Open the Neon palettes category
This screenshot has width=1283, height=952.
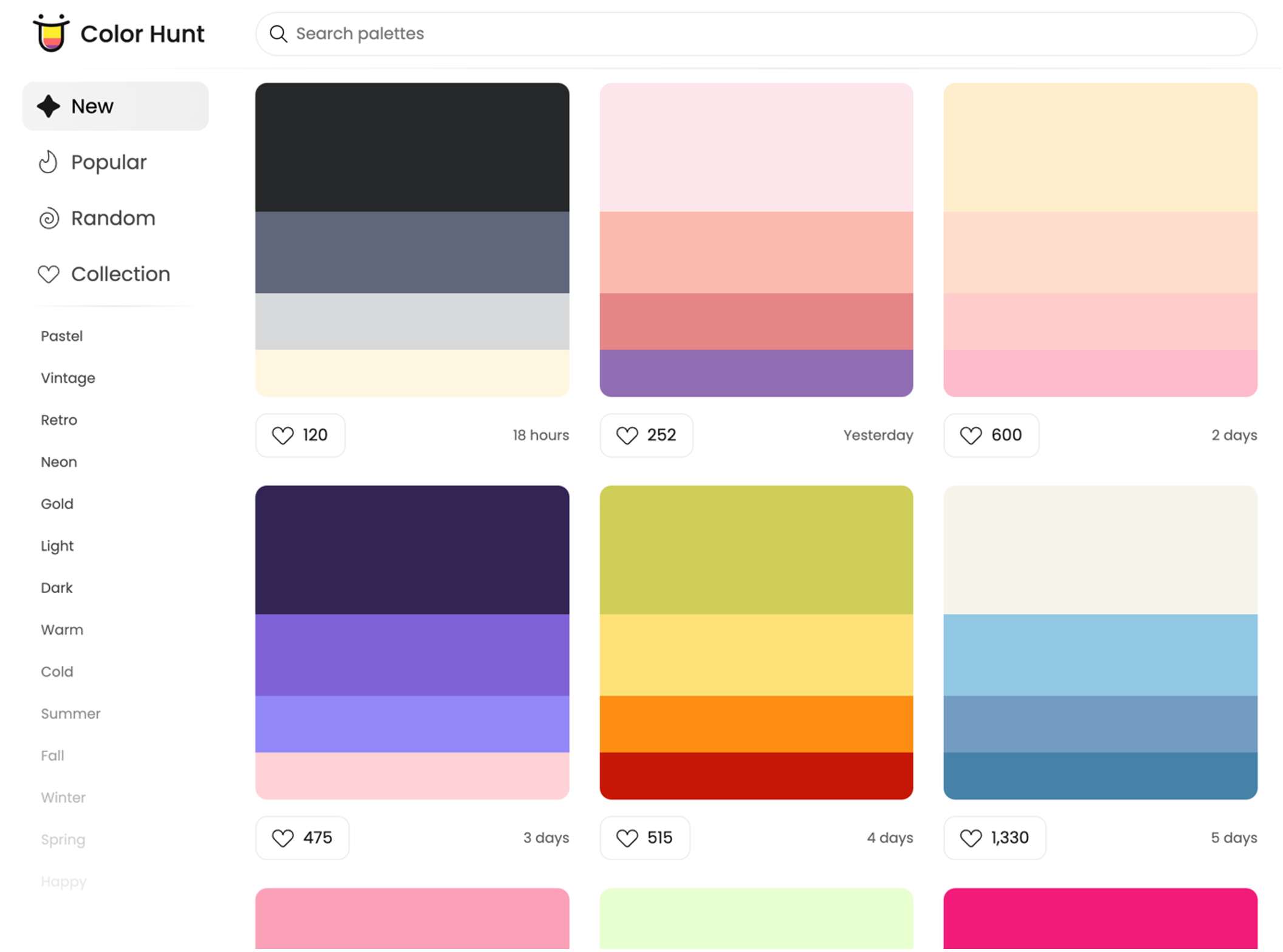click(x=59, y=462)
